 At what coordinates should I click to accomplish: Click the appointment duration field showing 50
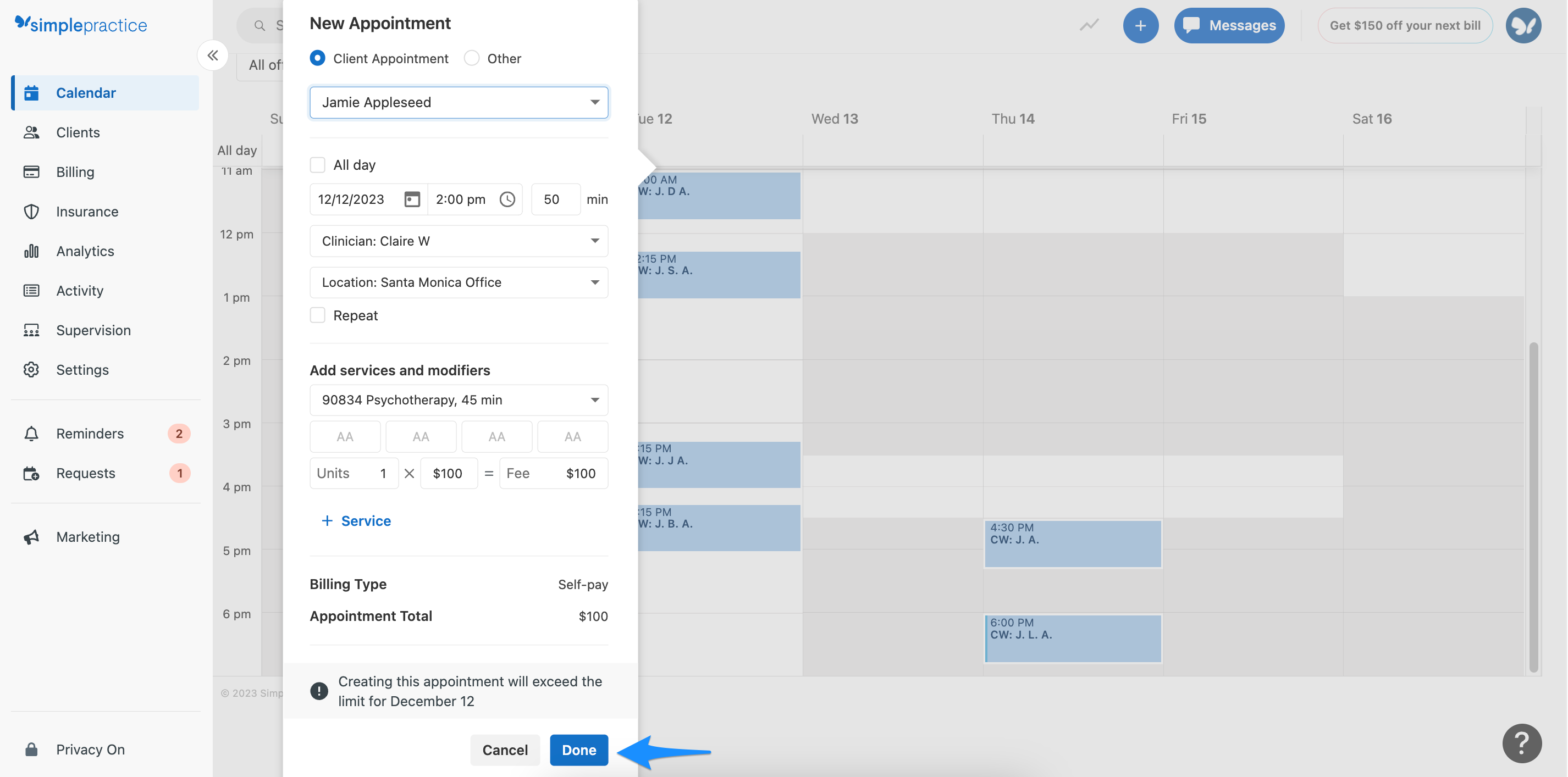pos(555,199)
